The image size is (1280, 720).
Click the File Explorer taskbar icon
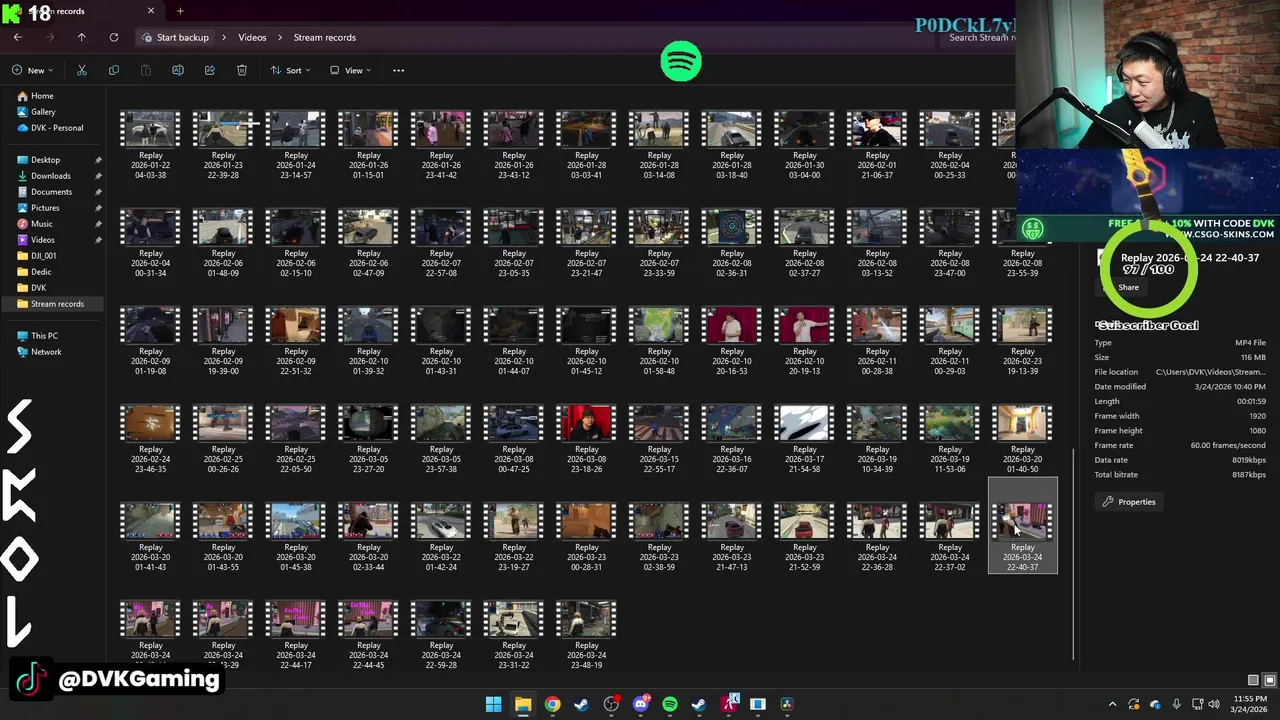click(x=522, y=704)
